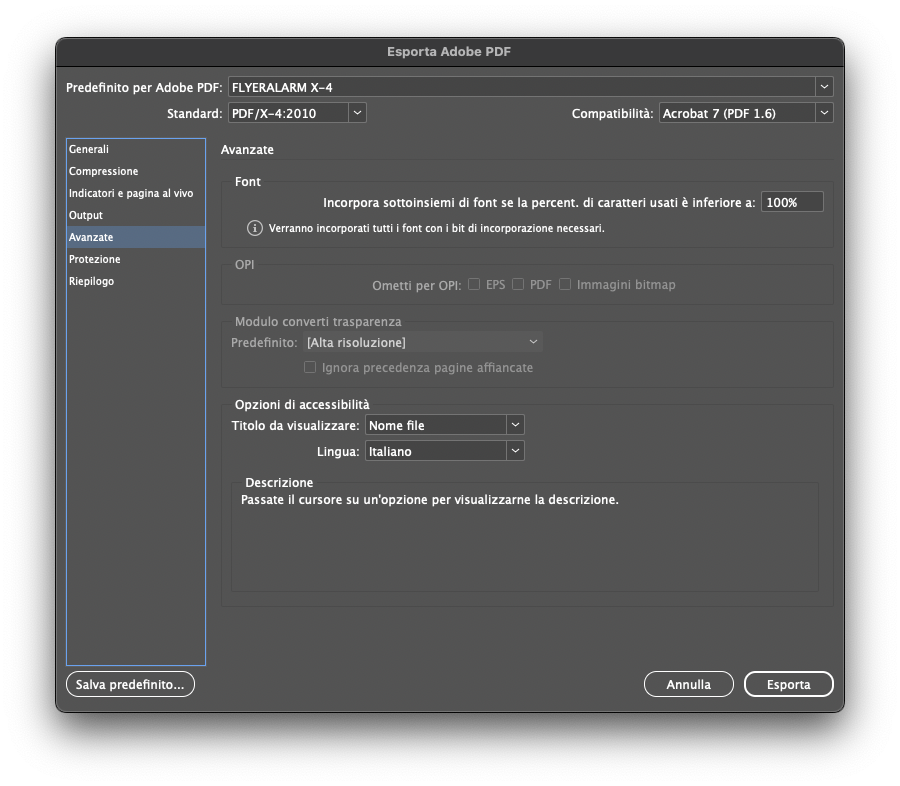Open the Predefinito per Adobe PDF dropdown
This screenshot has height=786, width=900.
click(x=530, y=87)
